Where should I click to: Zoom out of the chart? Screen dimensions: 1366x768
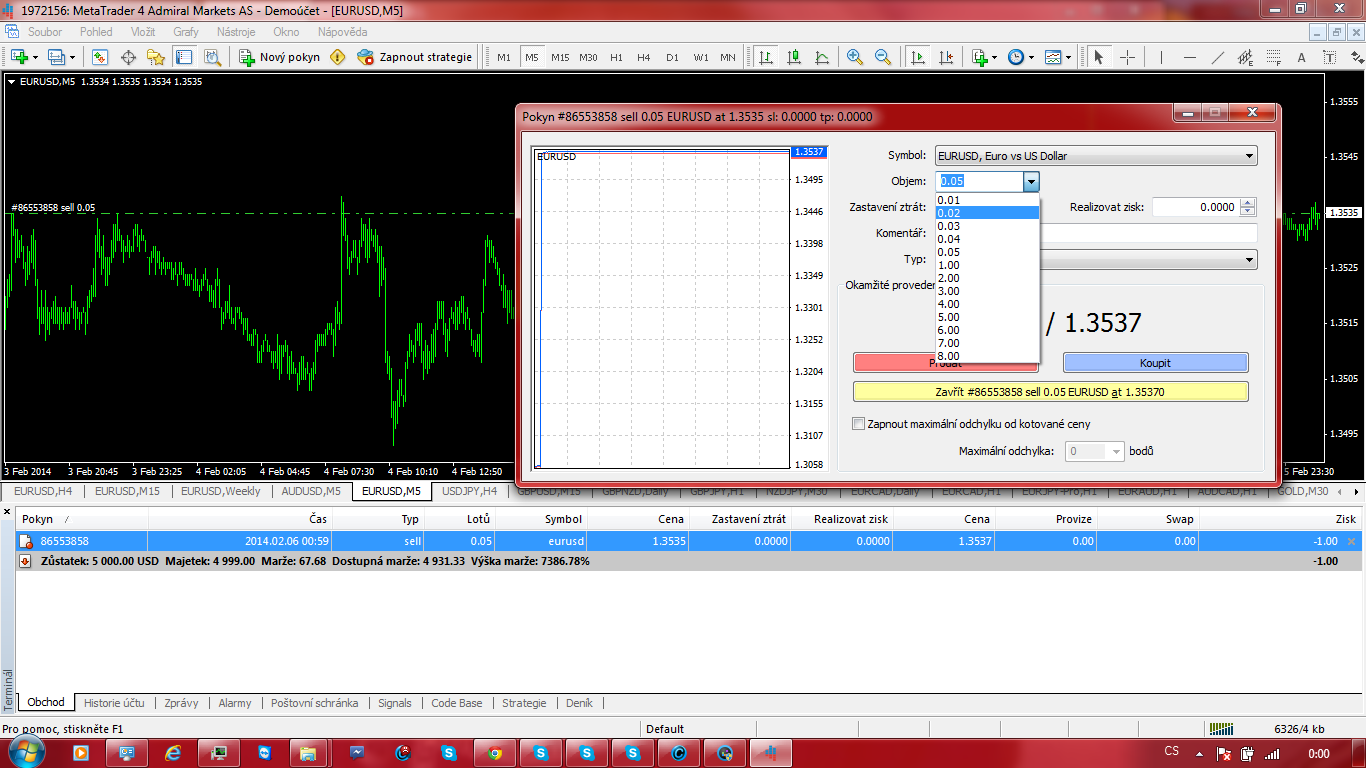(883, 57)
